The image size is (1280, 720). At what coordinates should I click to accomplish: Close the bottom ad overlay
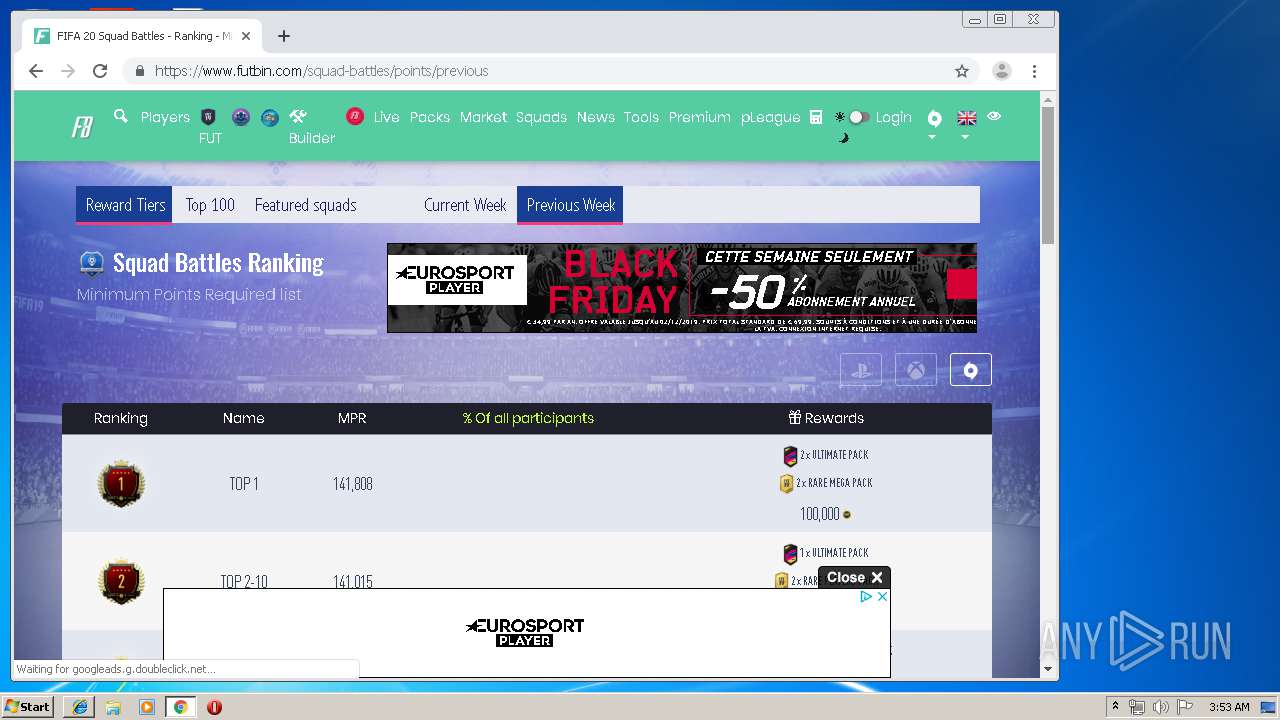tap(854, 577)
